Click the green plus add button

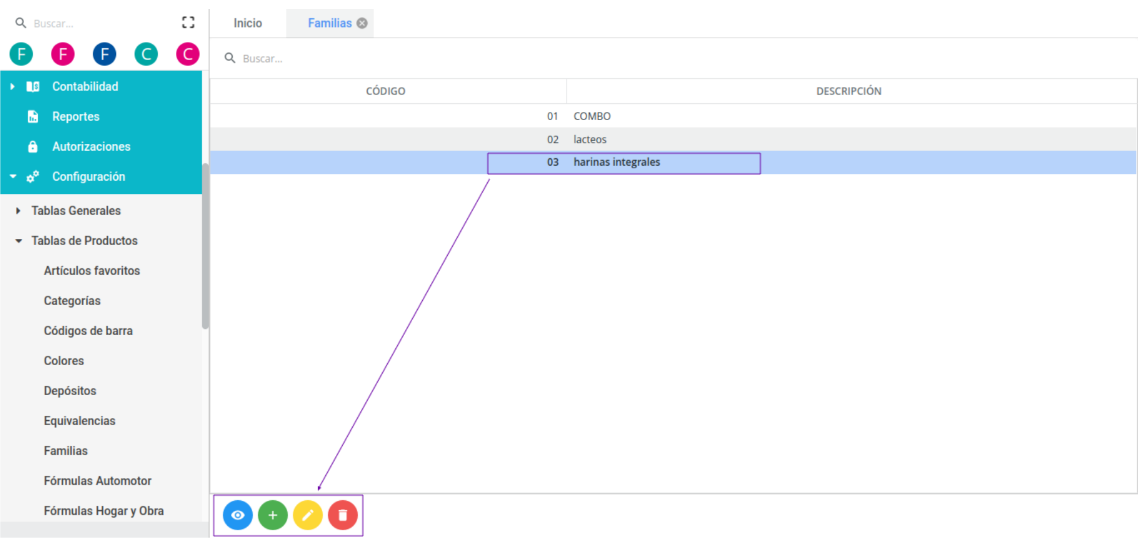point(273,515)
